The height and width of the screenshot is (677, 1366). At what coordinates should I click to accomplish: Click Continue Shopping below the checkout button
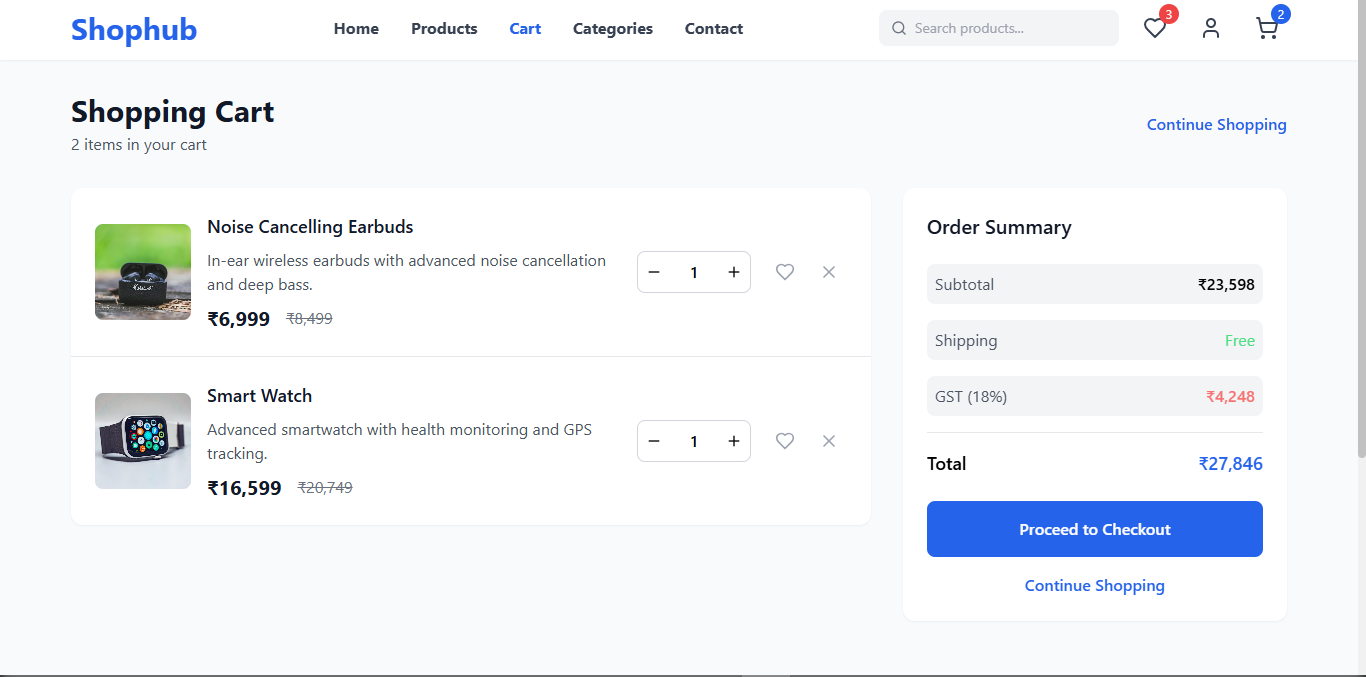pyautogui.click(x=1094, y=586)
